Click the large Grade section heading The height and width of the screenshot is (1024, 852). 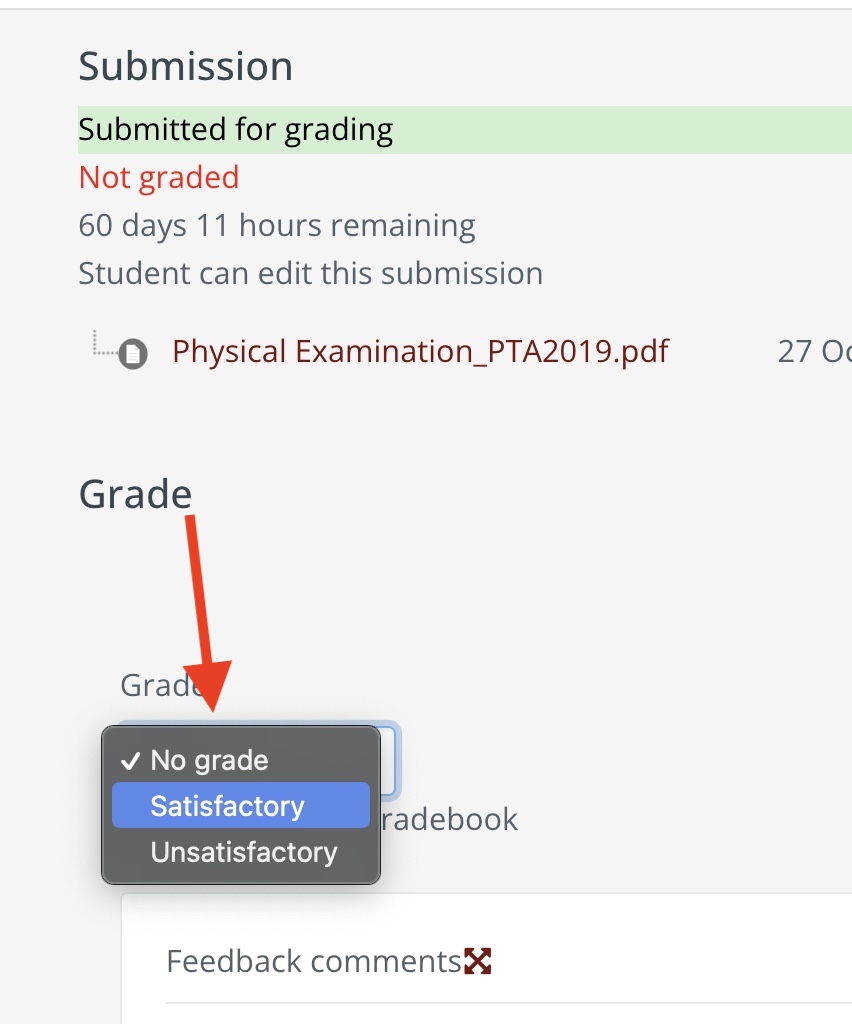135,494
